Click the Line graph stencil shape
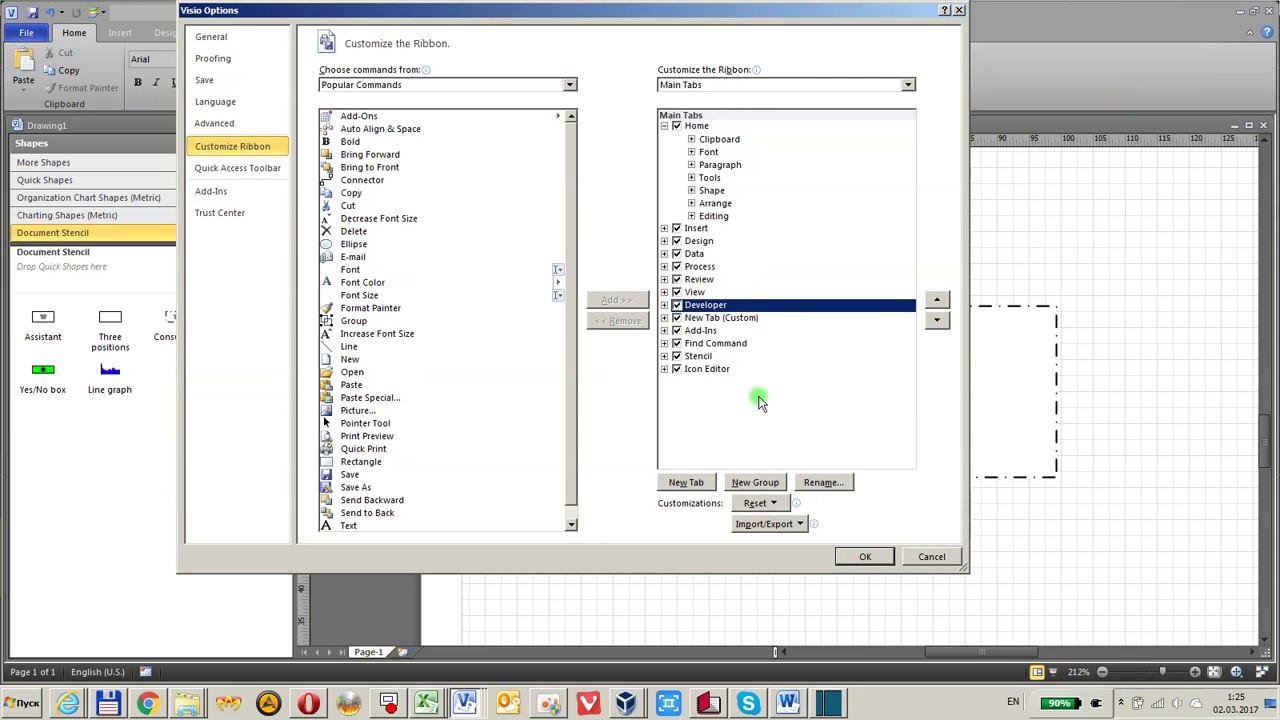The image size is (1280, 720). click(110, 378)
